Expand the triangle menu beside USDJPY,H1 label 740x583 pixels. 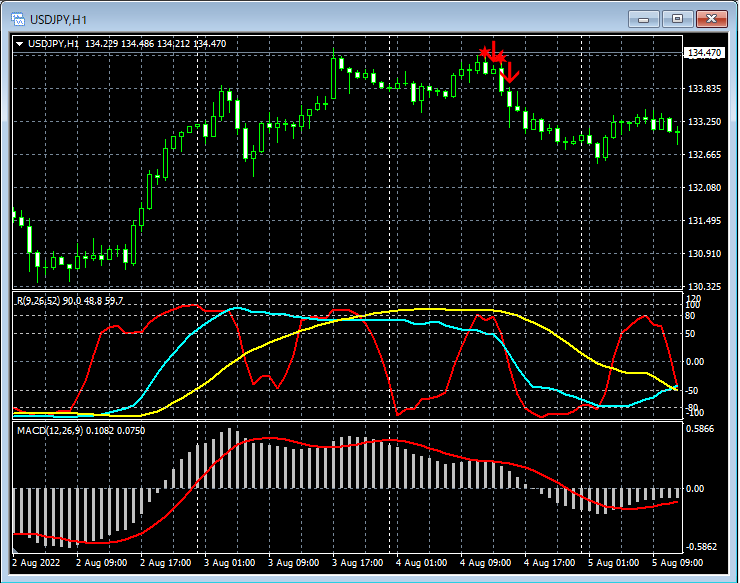tap(20, 43)
